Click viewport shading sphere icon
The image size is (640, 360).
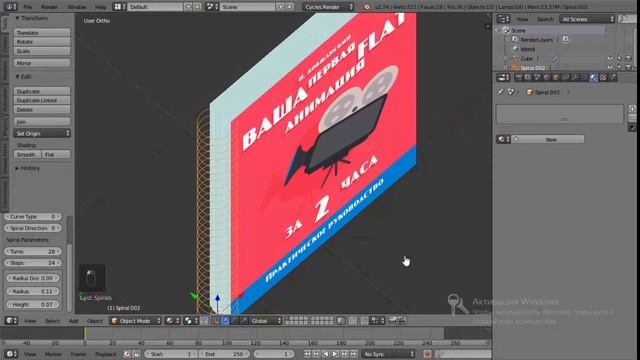tap(172, 321)
